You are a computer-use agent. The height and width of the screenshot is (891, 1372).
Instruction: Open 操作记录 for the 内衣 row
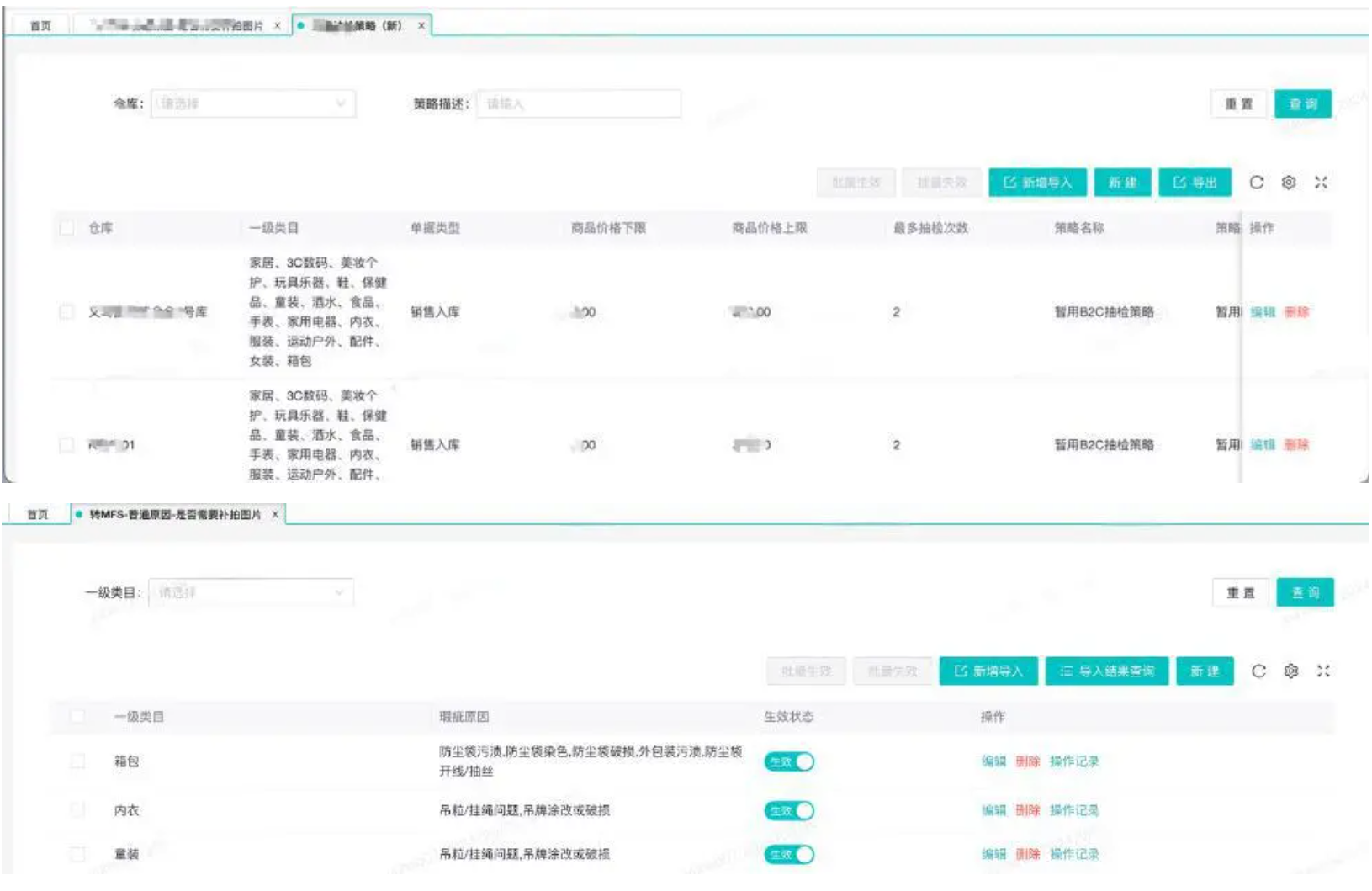point(1074,809)
